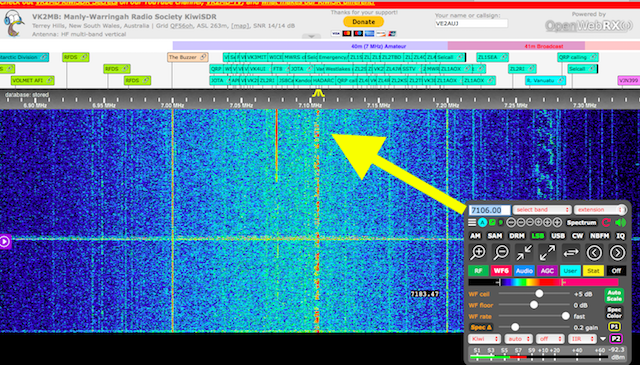Image resolution: width=640 pixels, height=365 pixels.
Task: Switch to the WF6 tab
Action: coord(501,271)
